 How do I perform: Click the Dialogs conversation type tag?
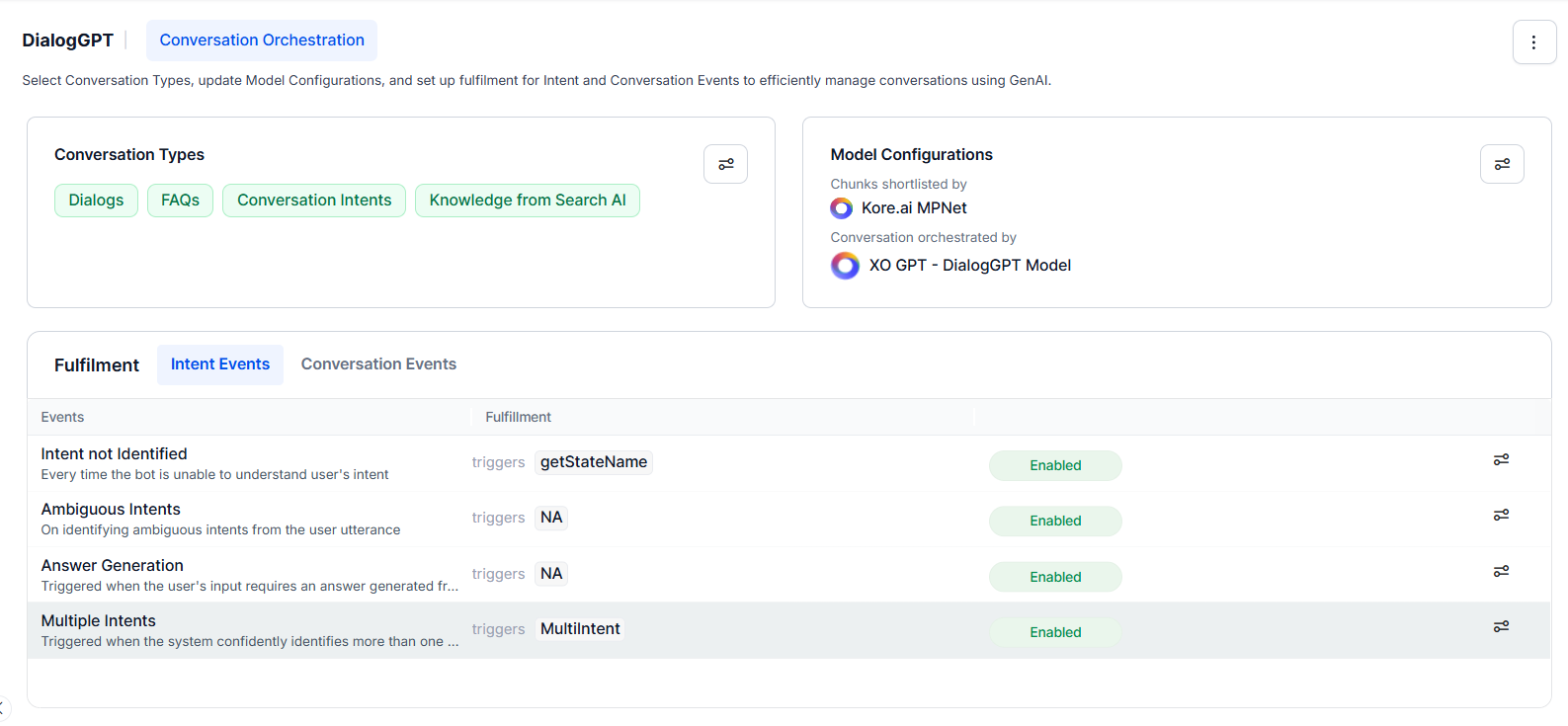click(x=96, y=201)
